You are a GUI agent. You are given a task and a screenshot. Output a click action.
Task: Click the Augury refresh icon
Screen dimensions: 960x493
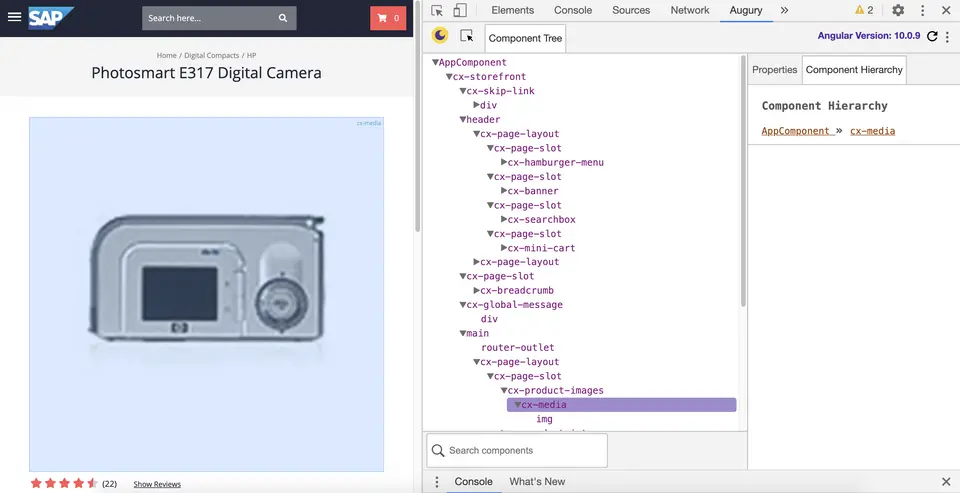(932, 36)
